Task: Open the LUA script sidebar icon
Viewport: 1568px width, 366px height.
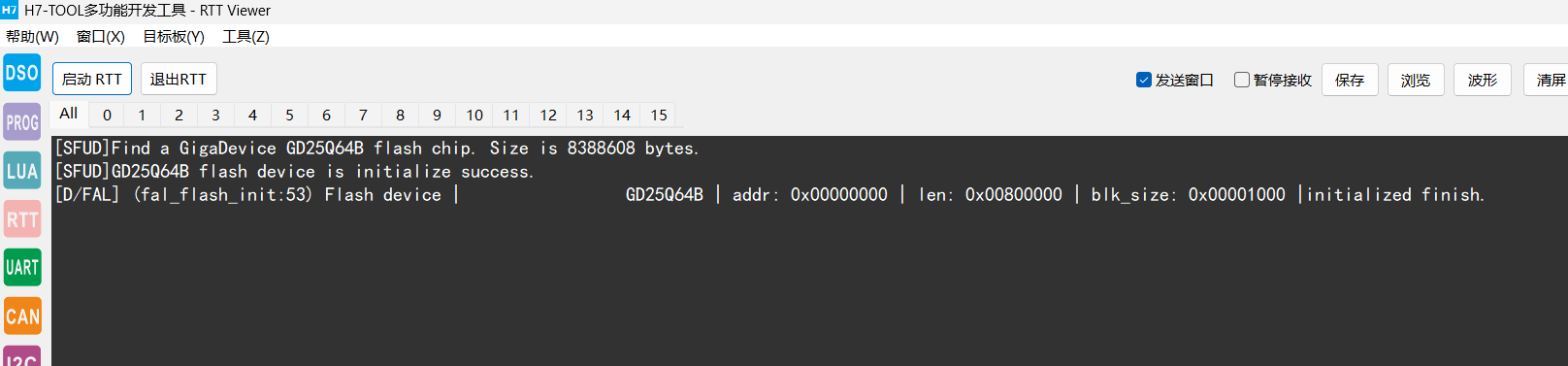Action: tap(22, 171)
